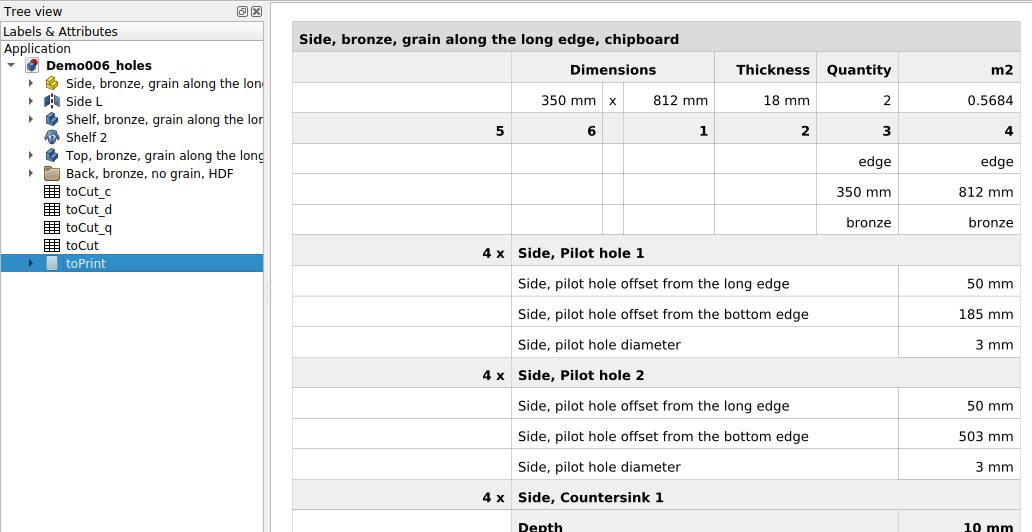This screenshot has height=532, width=1032.
Task: Select the Shelf, bronze tree item
Action: 164,120
